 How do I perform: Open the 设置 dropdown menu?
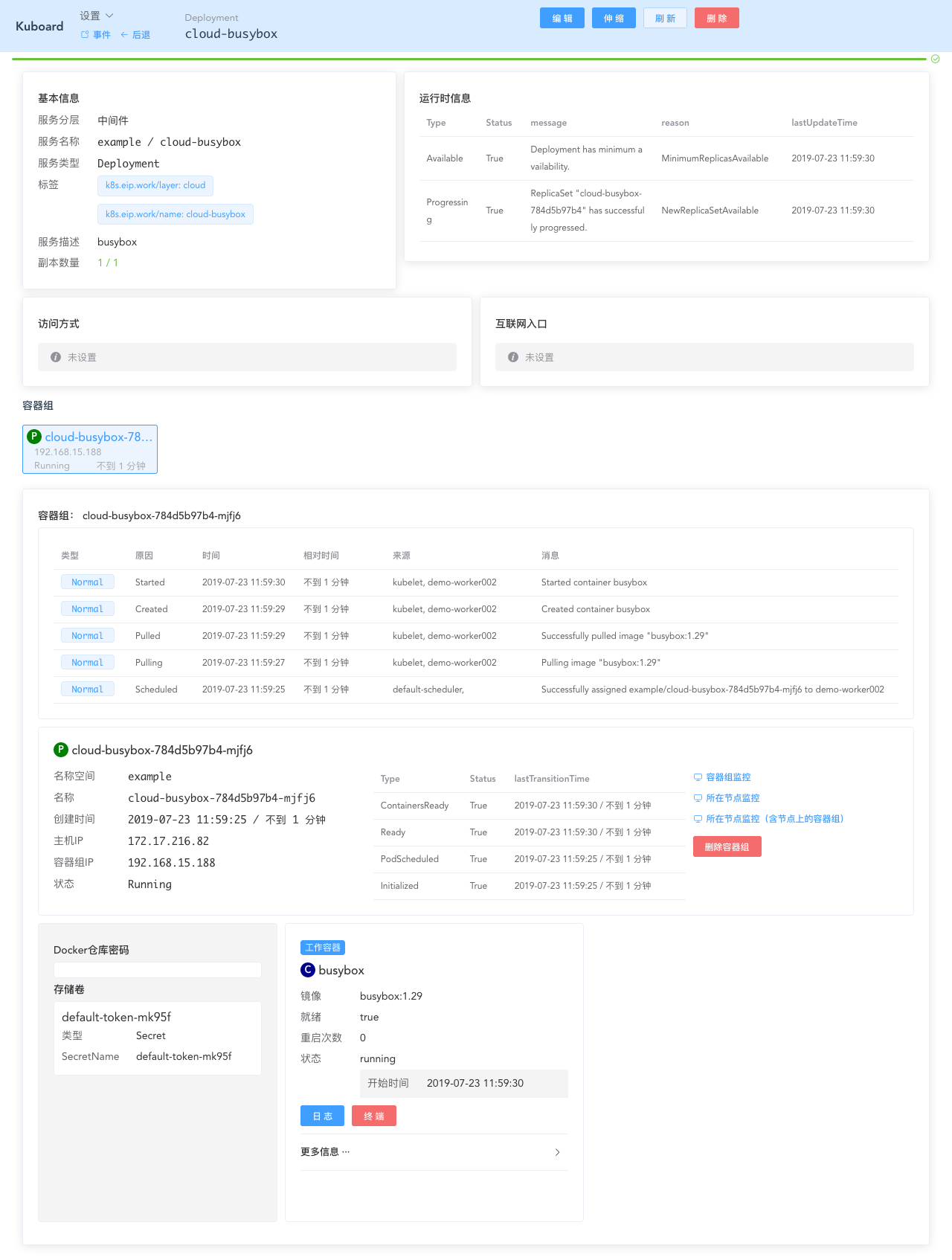click(97, 16)
